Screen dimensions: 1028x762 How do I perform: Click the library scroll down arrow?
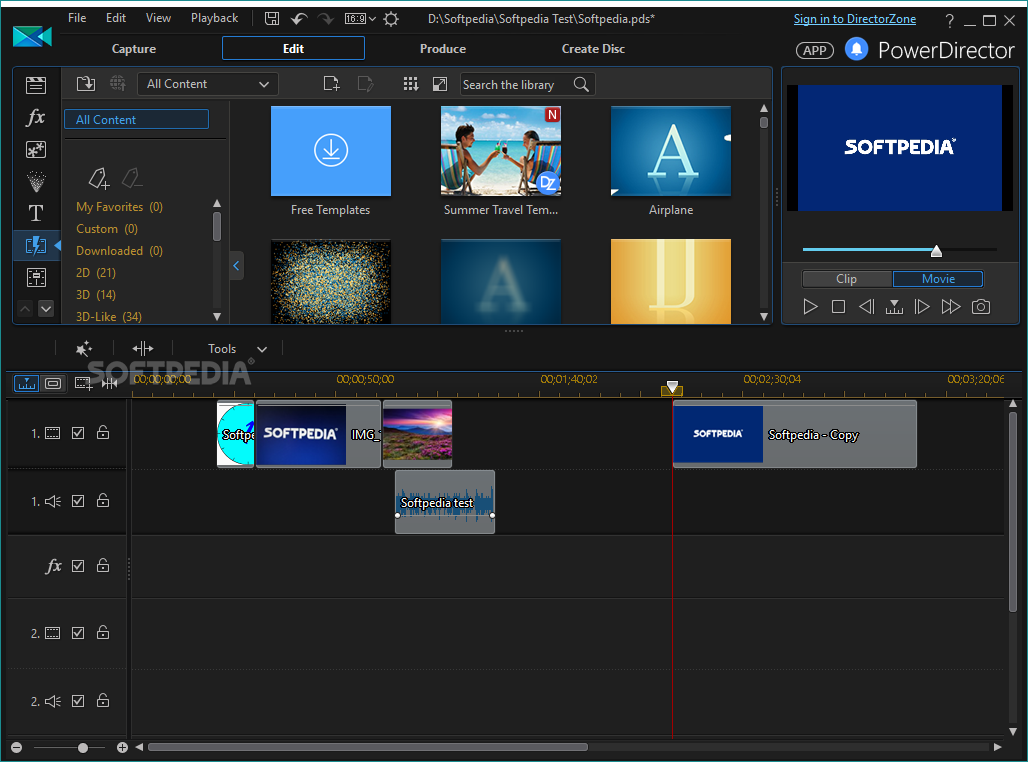click(764, 317)
